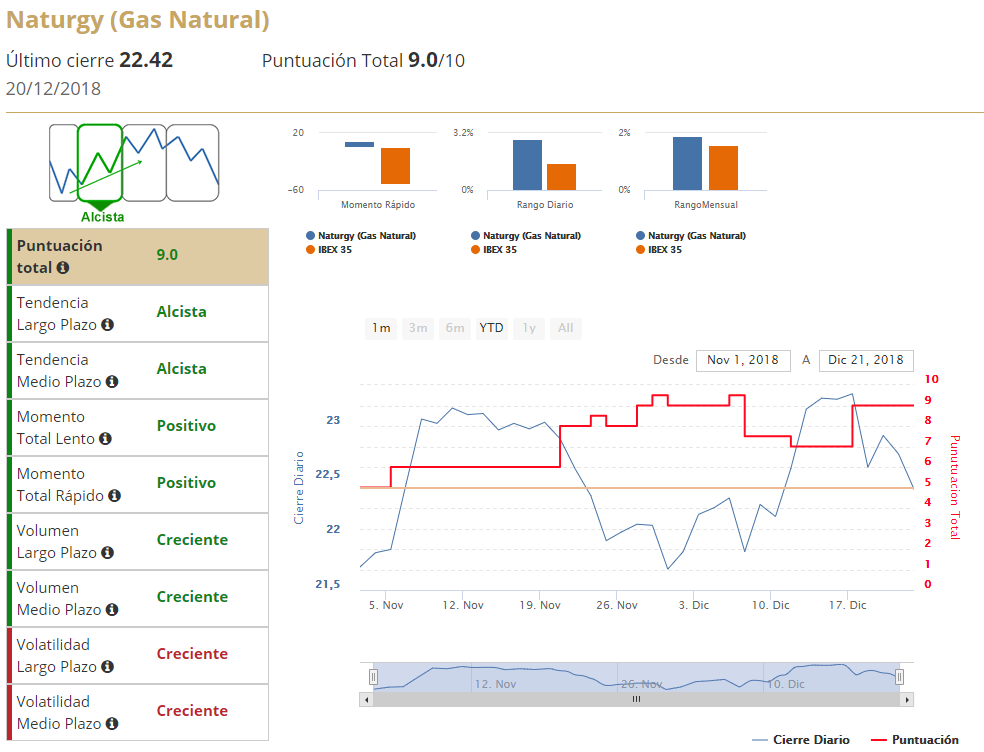Grab the right navigator range handle

tap(899, 677)
